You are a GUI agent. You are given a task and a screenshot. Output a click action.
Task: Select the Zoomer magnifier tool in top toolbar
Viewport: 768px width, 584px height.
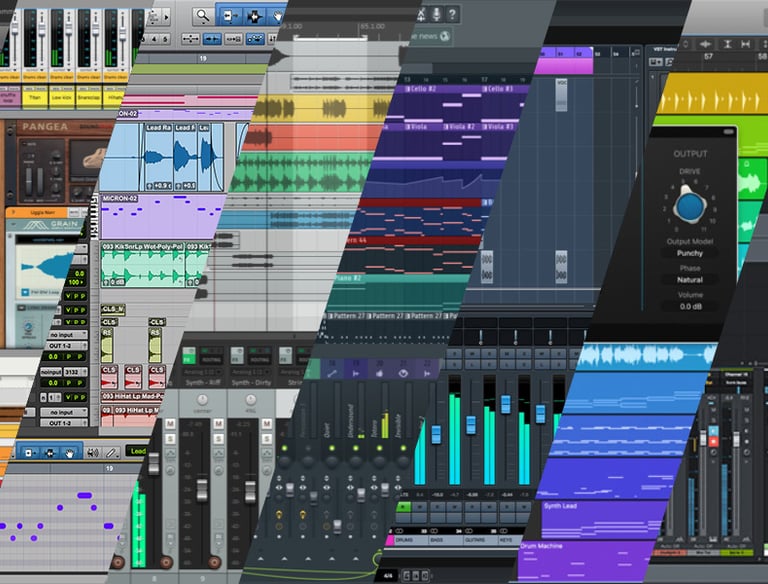point(202,16)
